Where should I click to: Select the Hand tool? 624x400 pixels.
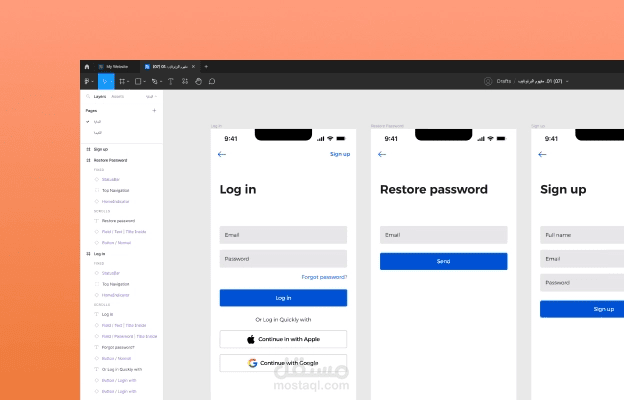(x=198, y=81)
